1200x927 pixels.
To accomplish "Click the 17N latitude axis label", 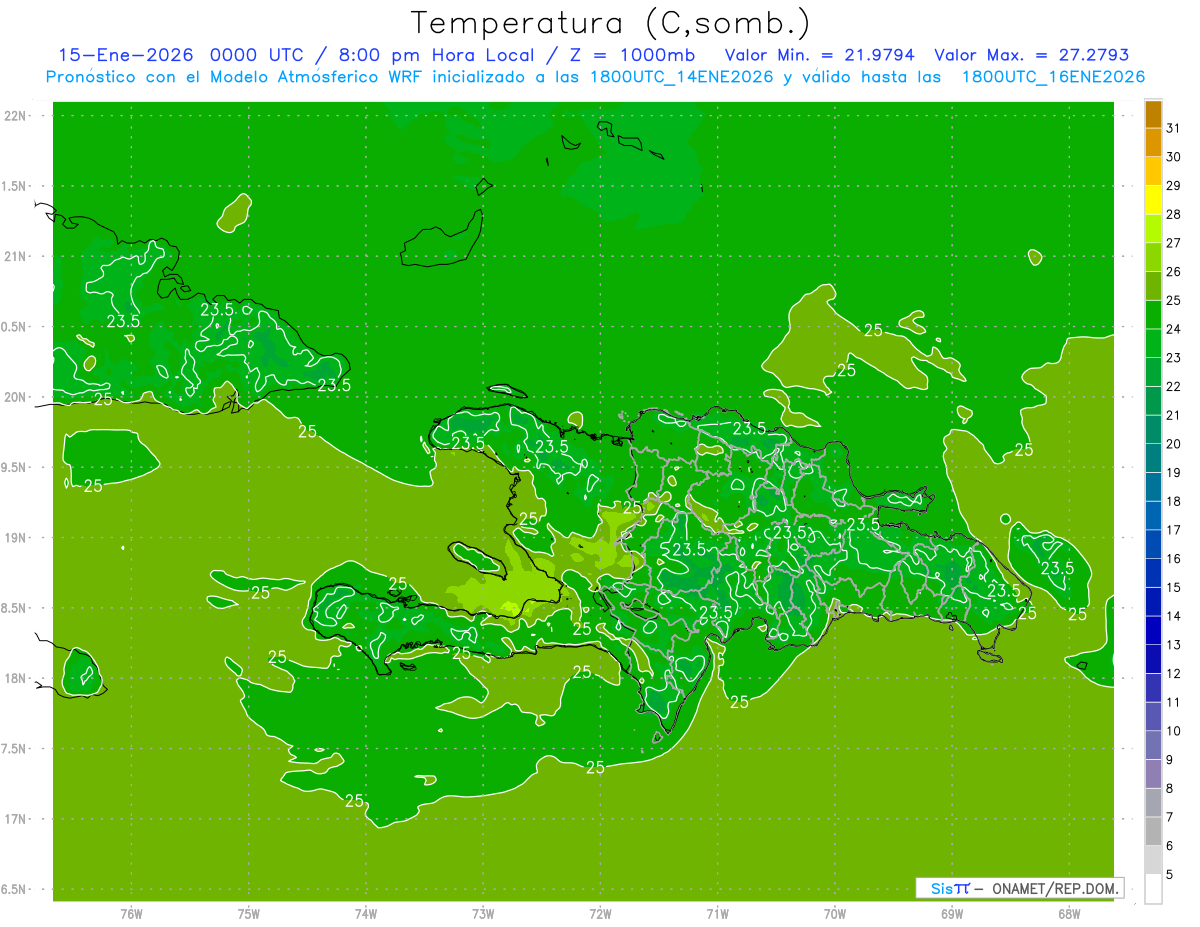I will click(x=15, y=819).
